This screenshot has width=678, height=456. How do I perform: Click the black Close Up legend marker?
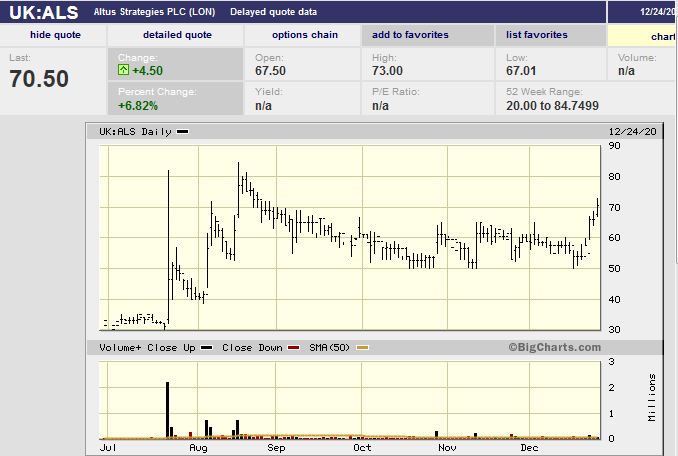click(206, 348)
